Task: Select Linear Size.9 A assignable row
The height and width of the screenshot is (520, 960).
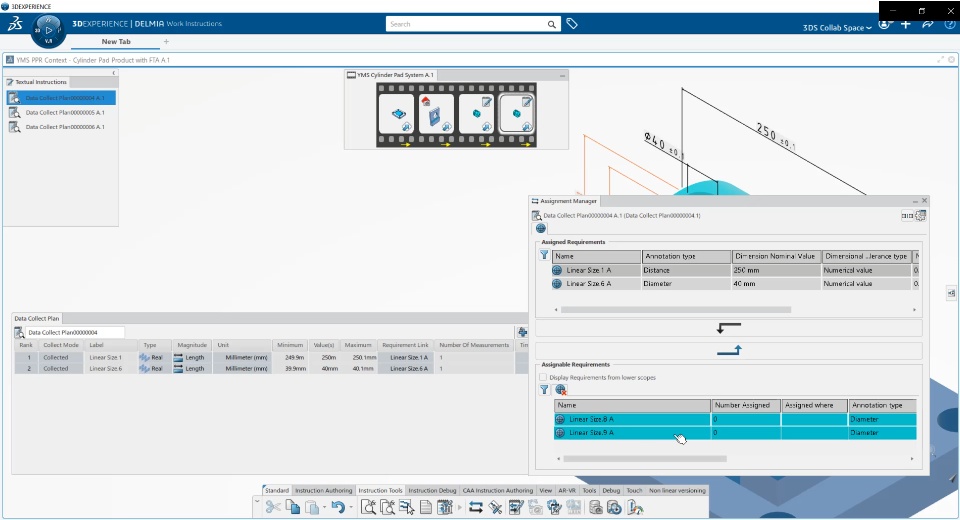Action: 735,432
